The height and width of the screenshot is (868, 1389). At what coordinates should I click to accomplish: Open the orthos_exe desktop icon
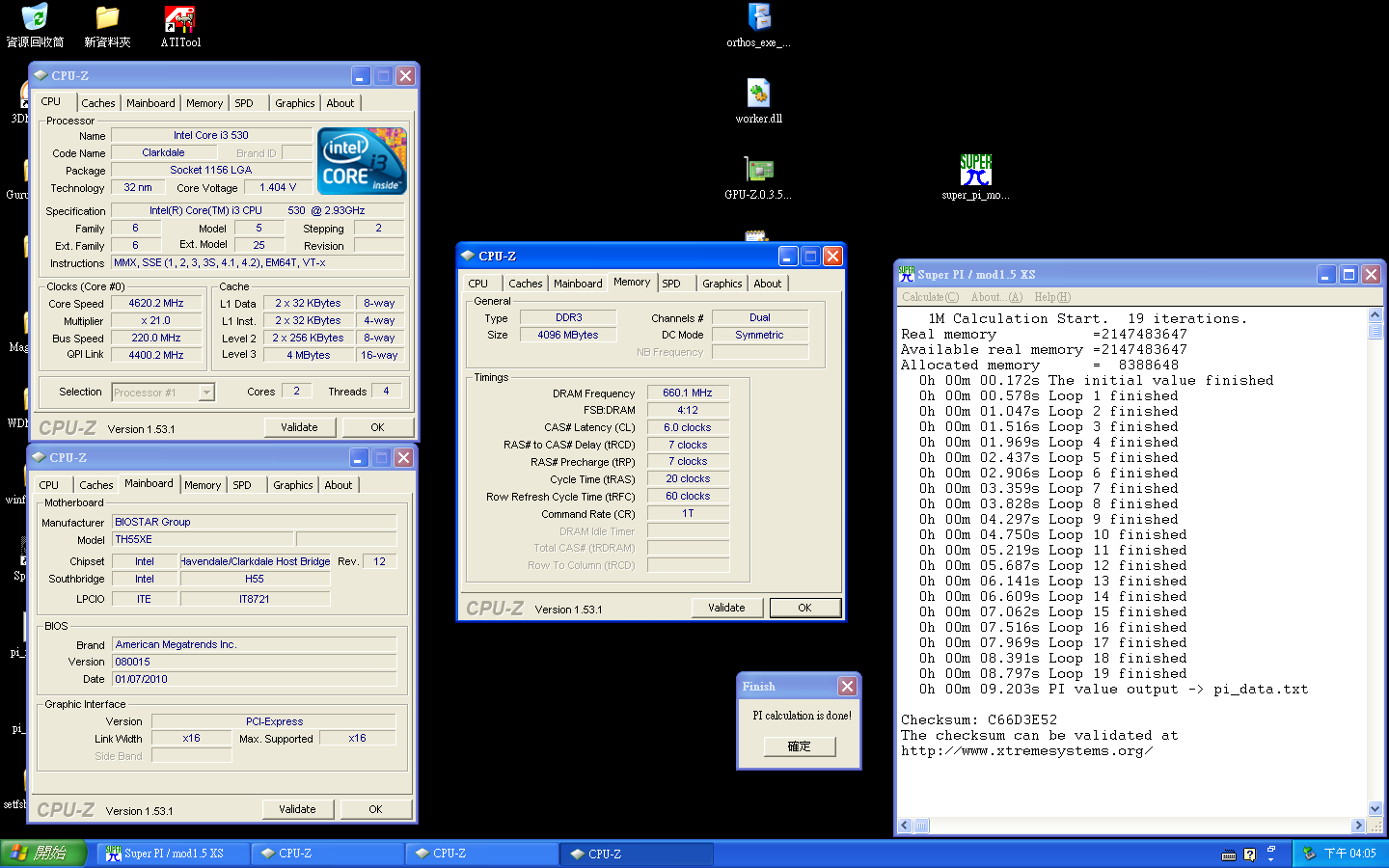point(759,25)
